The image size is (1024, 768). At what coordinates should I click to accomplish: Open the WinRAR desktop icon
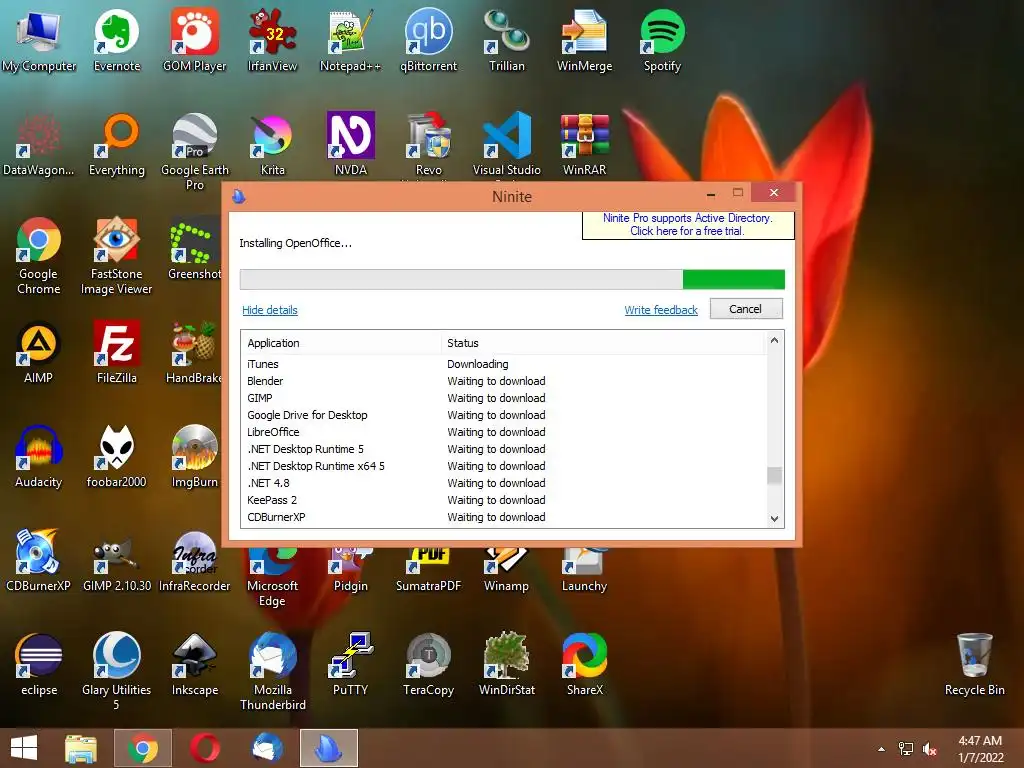(584, 144)
